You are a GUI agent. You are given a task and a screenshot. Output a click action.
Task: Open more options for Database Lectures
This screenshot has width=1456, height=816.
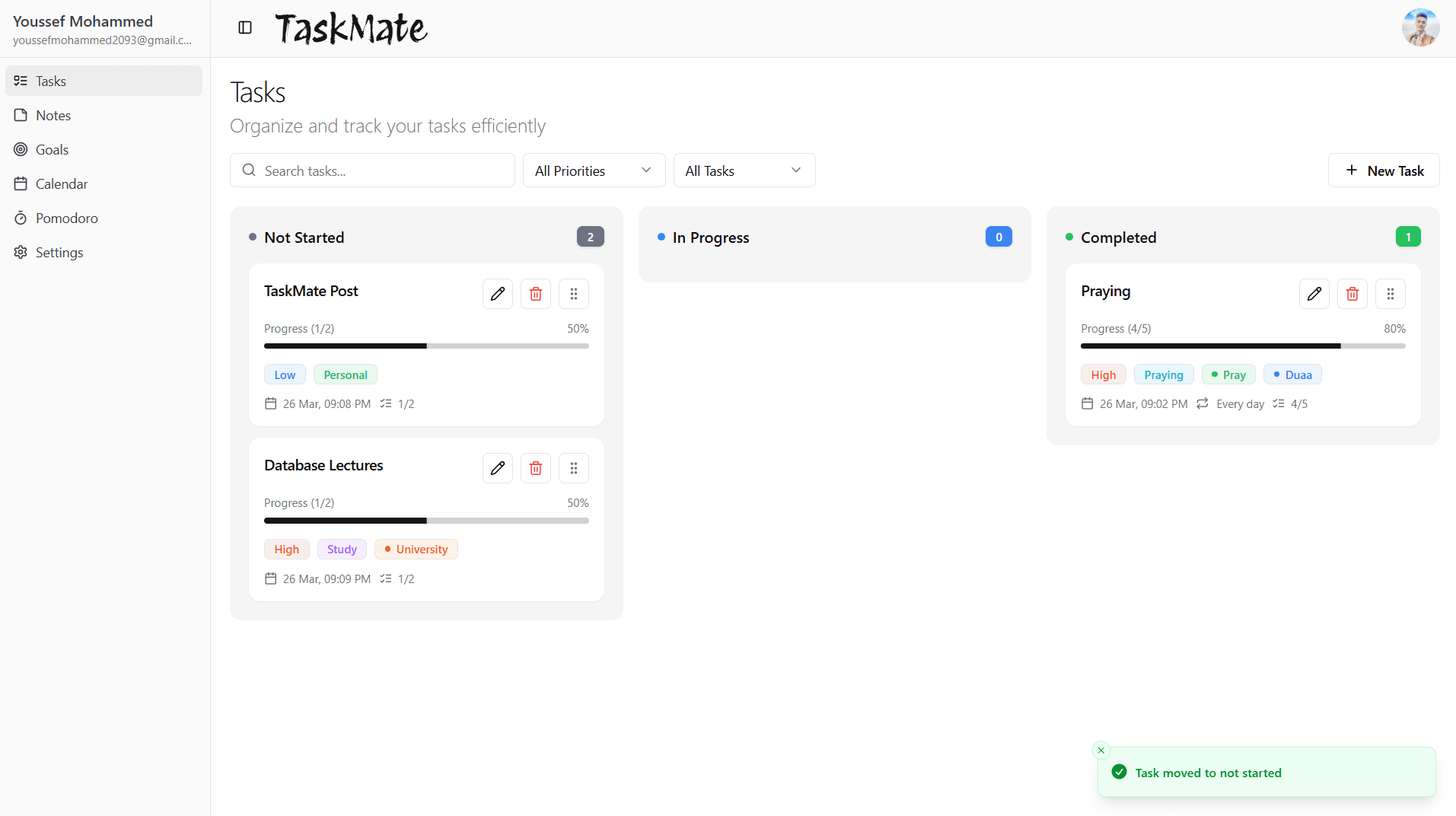click(574, 467)
